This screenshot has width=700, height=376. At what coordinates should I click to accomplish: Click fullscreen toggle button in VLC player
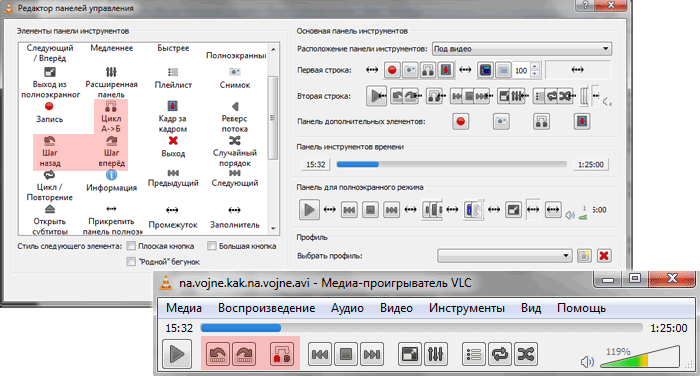[409, 354]
